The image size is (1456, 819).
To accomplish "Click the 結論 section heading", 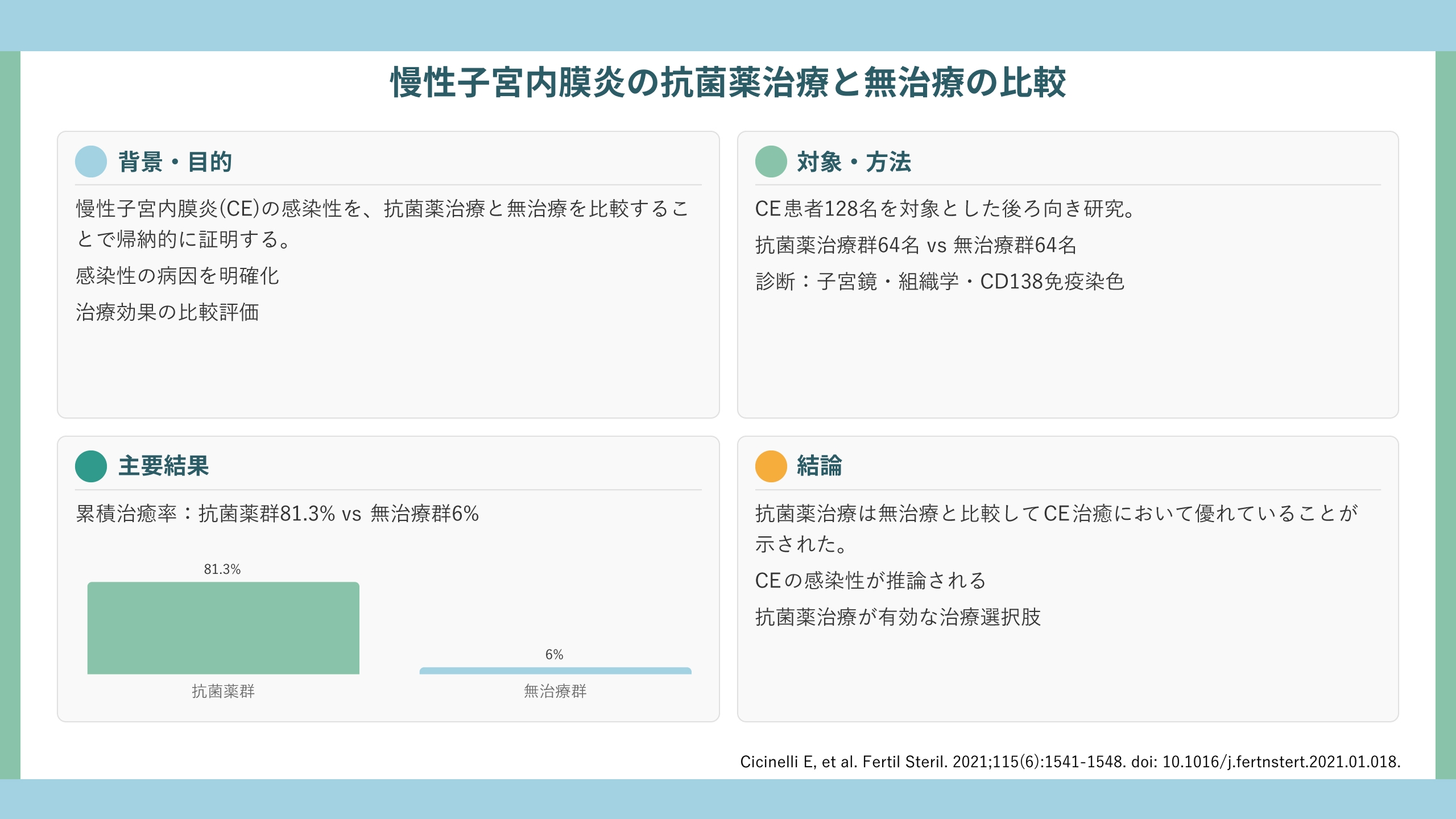I will (x=819, y=466).
